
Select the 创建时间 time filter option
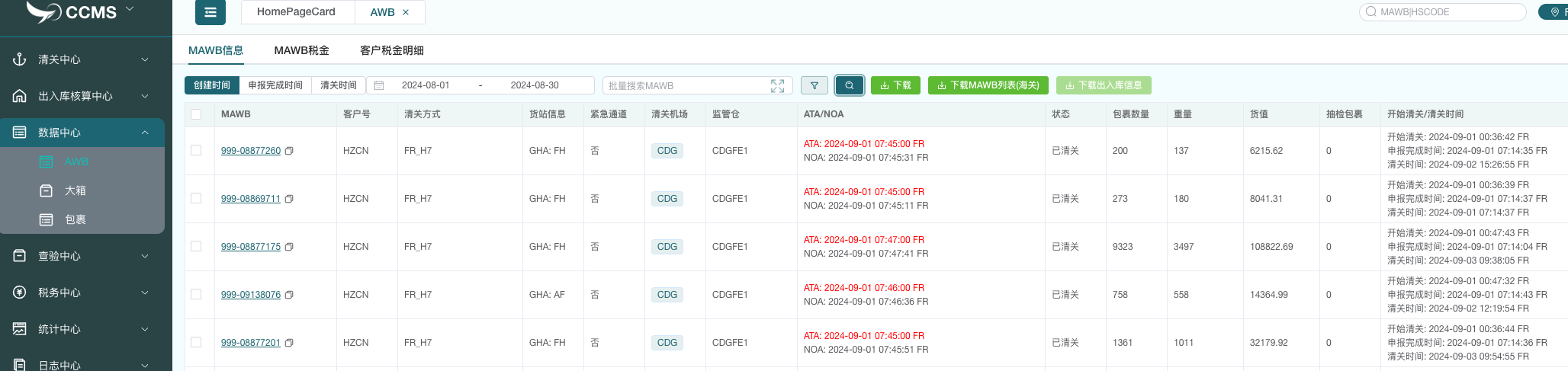coord(212,85)
